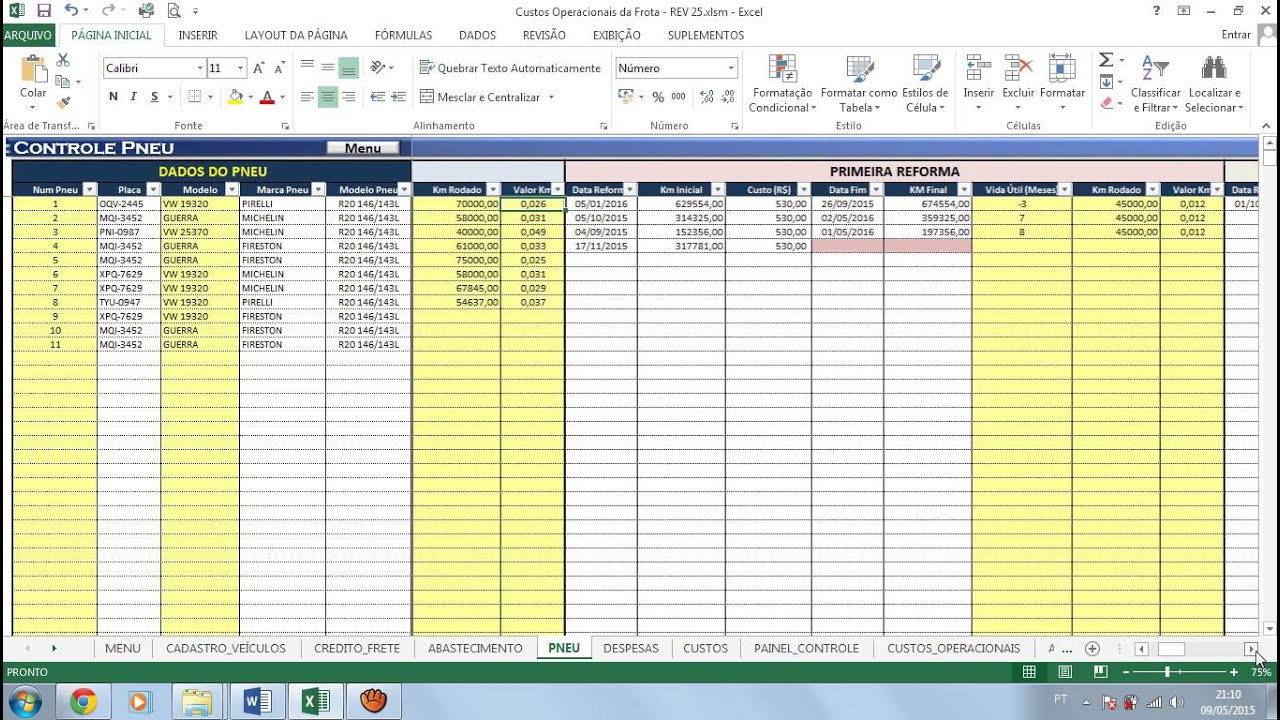
Task: Click the Cut scissors icon
Action: 63,61
